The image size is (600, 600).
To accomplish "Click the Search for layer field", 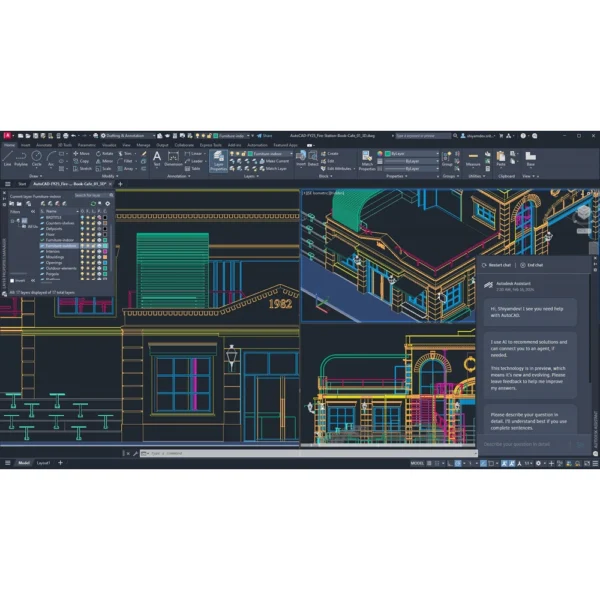I will tap(93, 196).
